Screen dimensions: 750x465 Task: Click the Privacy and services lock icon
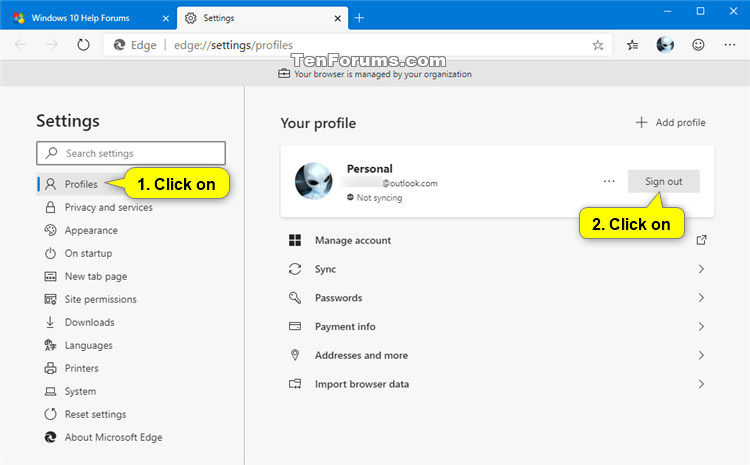click(x=50, y=207)
